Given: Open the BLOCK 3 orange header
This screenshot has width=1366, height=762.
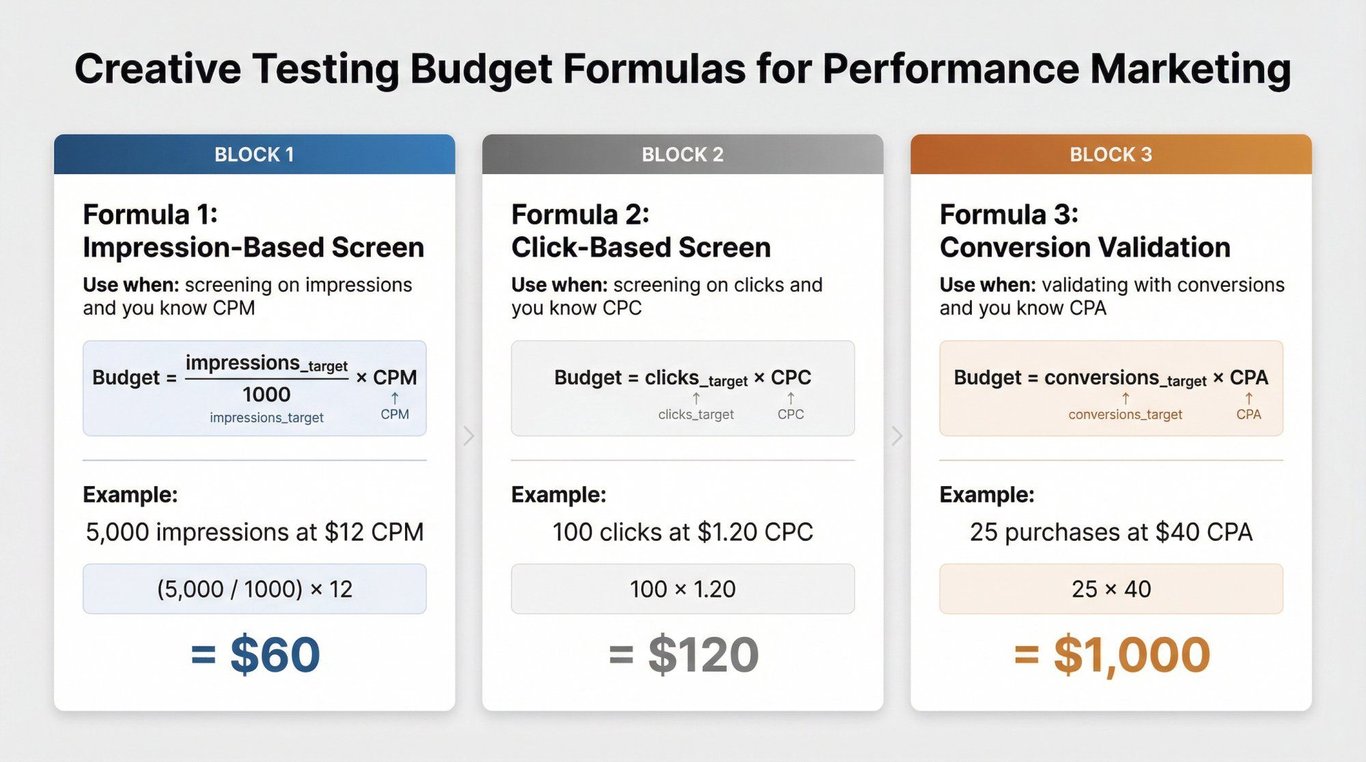Looking at the screenshot, I should (x=1110, y=155).
